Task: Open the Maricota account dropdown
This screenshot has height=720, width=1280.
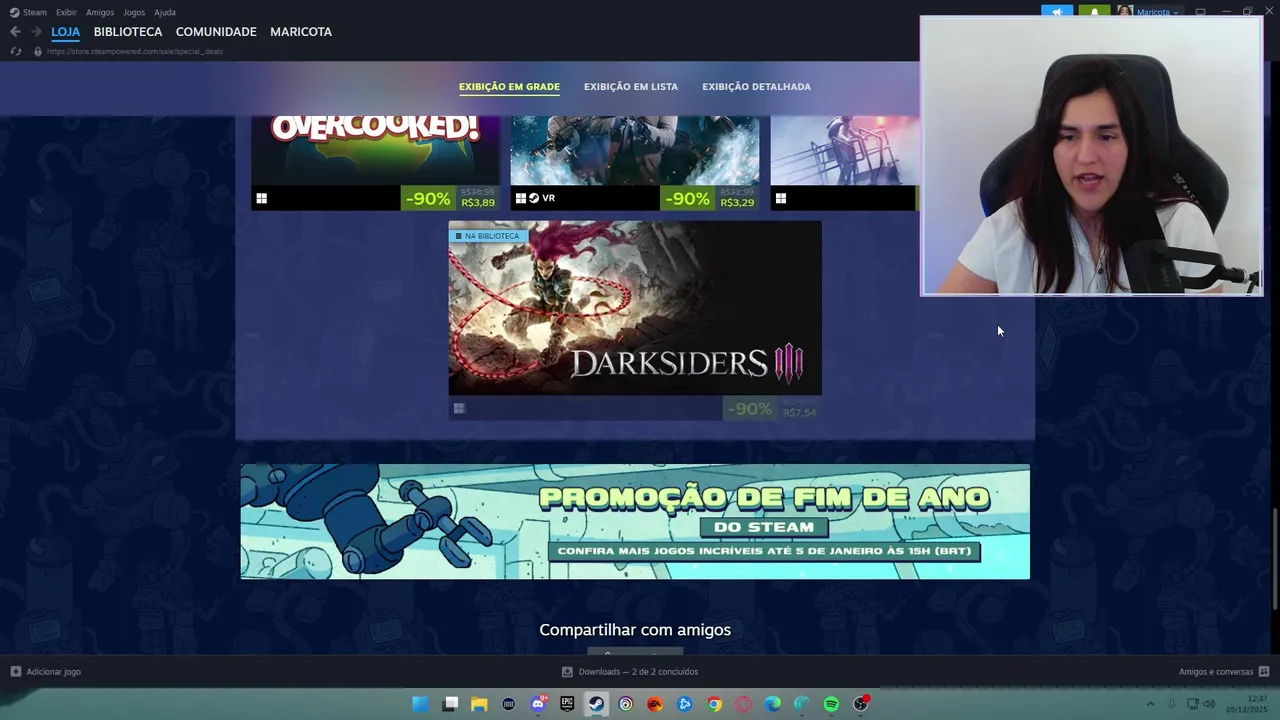Action: coord(1148,12)
